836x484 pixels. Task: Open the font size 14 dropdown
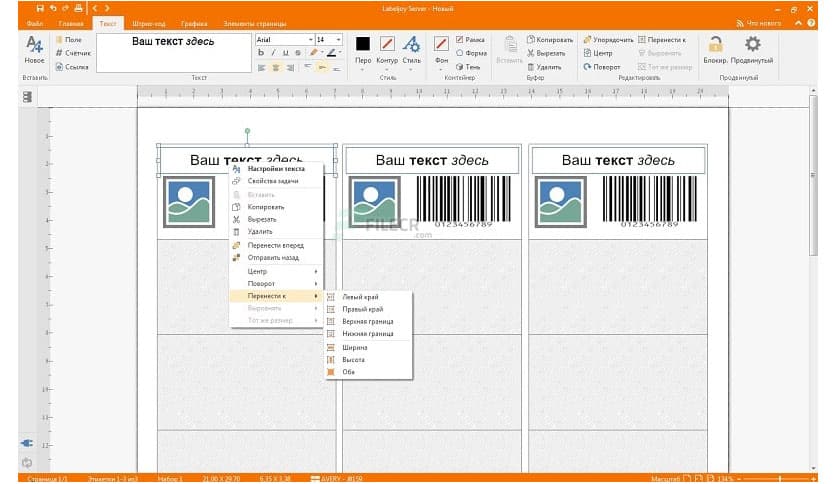click(328, 39)
